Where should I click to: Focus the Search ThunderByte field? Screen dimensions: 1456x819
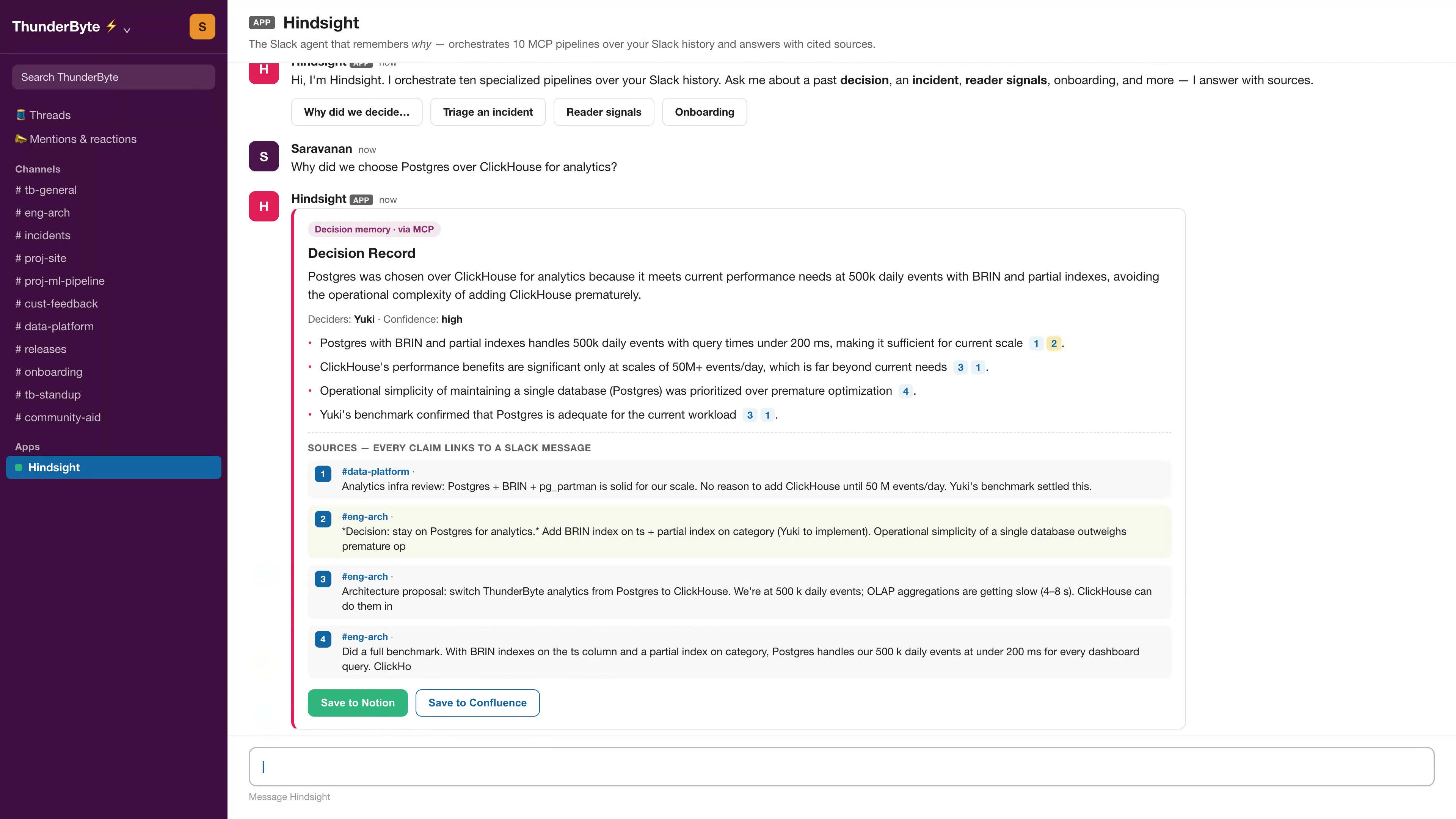click(114, 77)
